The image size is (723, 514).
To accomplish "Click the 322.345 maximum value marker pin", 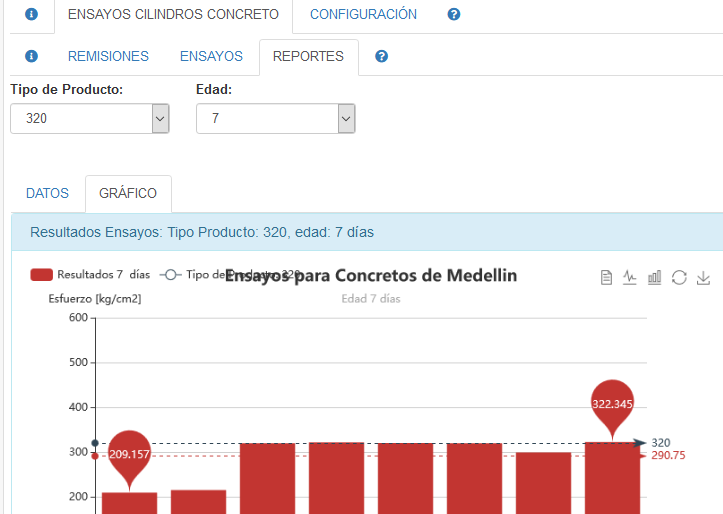I will [x=613, y=404].
